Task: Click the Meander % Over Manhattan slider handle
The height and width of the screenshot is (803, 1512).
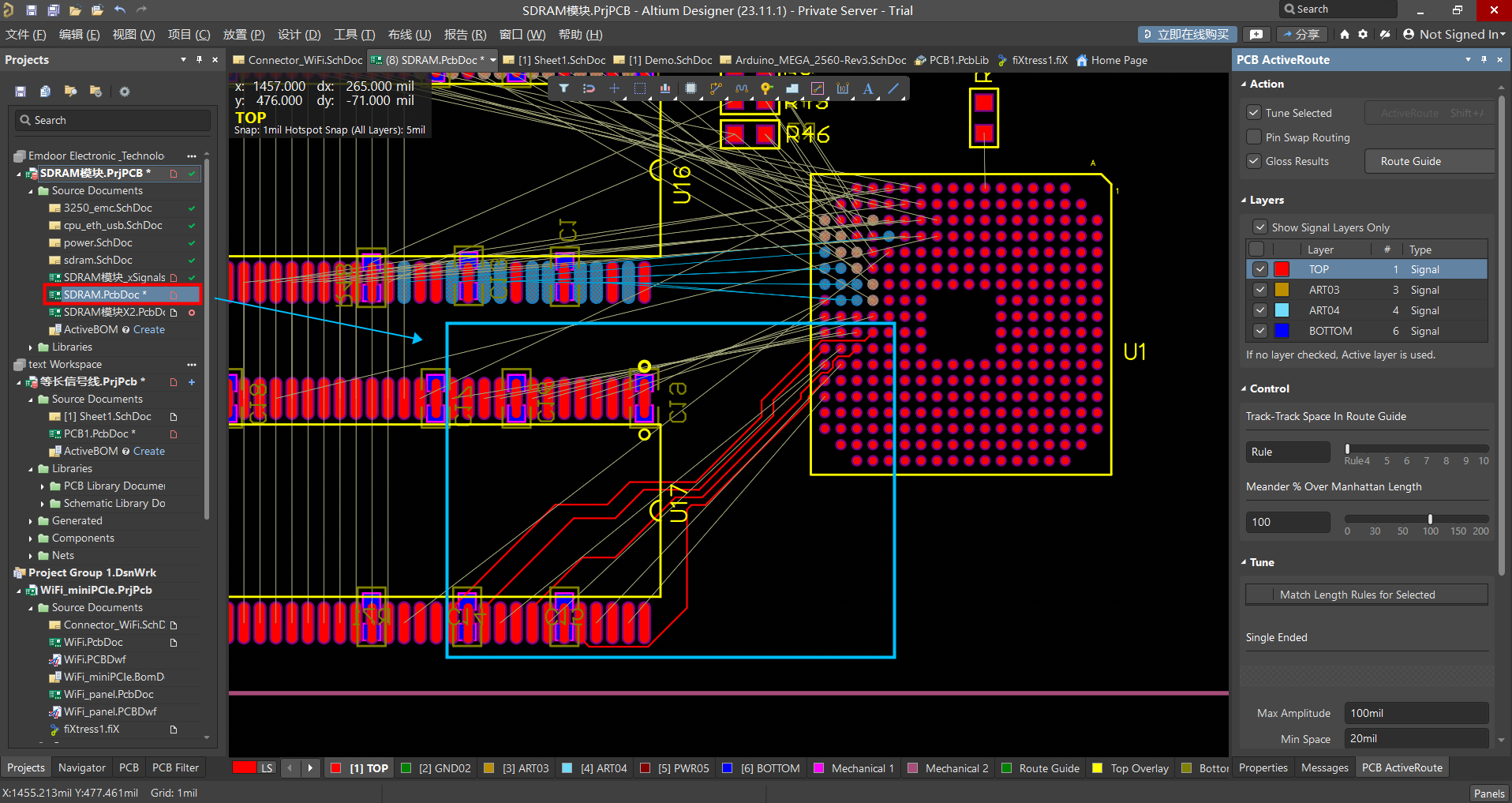Action: (x=1430, y=519)
